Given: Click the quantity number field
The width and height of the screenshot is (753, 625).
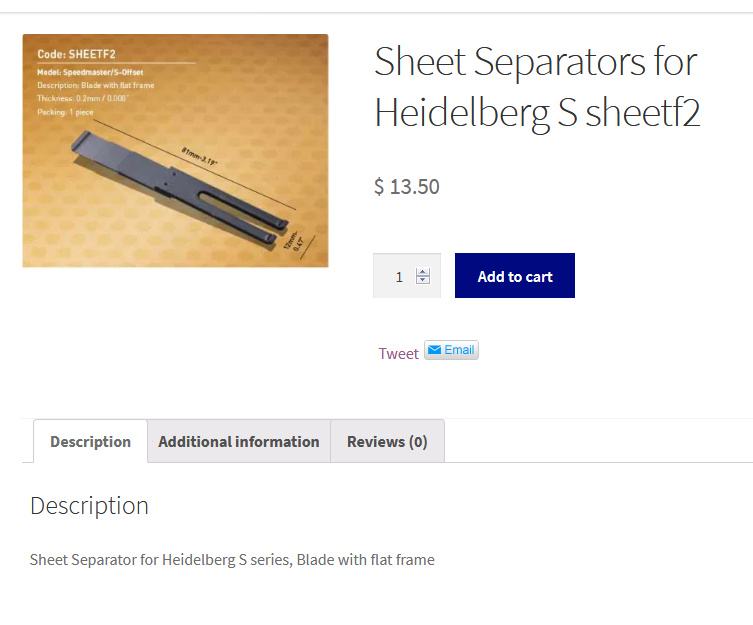Looking at the screenshot, I should pos(398,277).
